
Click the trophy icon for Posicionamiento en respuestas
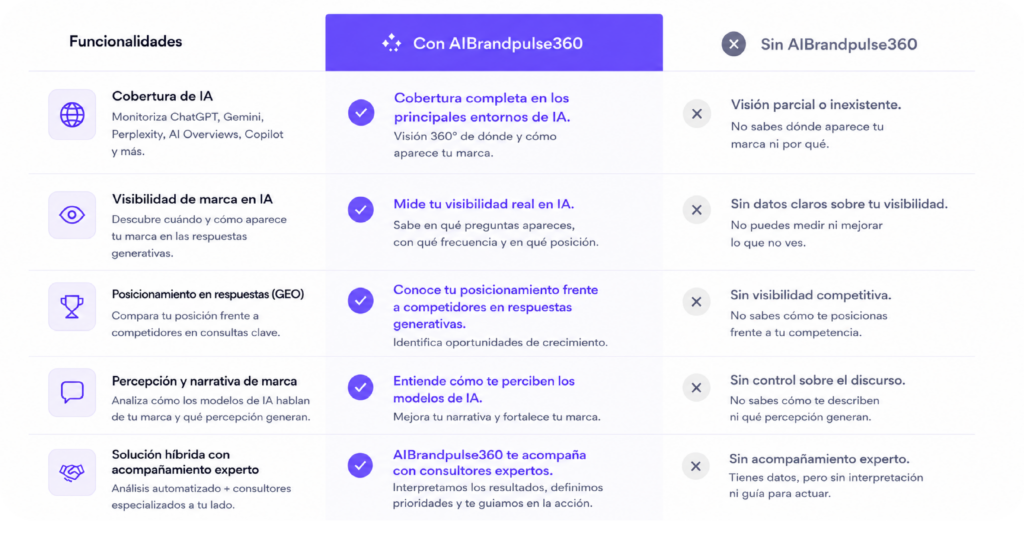point(72,306)
